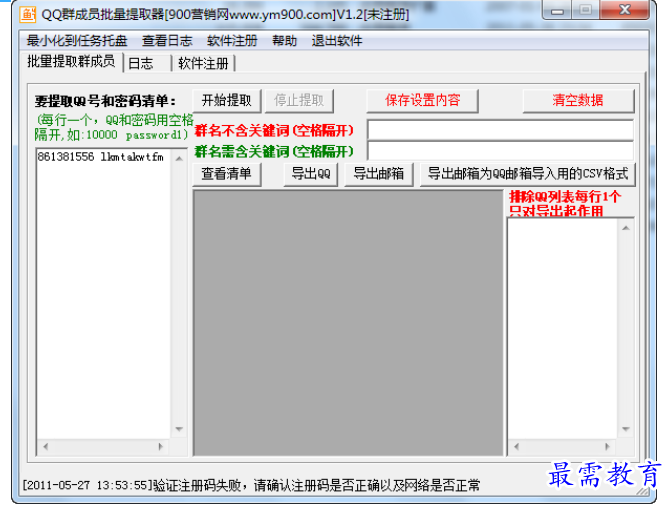Click the 清空数据 button

click(578, 100)
